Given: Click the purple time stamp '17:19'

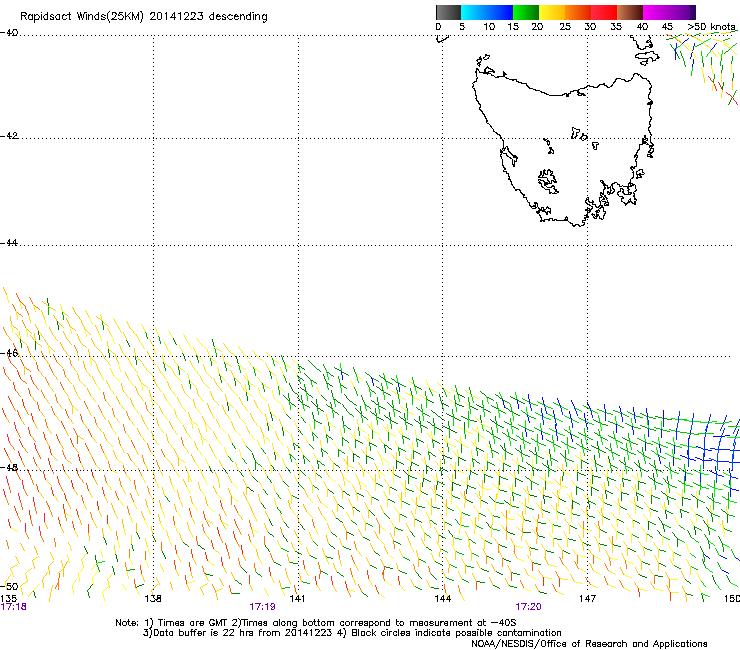Looking at the screenshot, I should (x=262, y=607).
